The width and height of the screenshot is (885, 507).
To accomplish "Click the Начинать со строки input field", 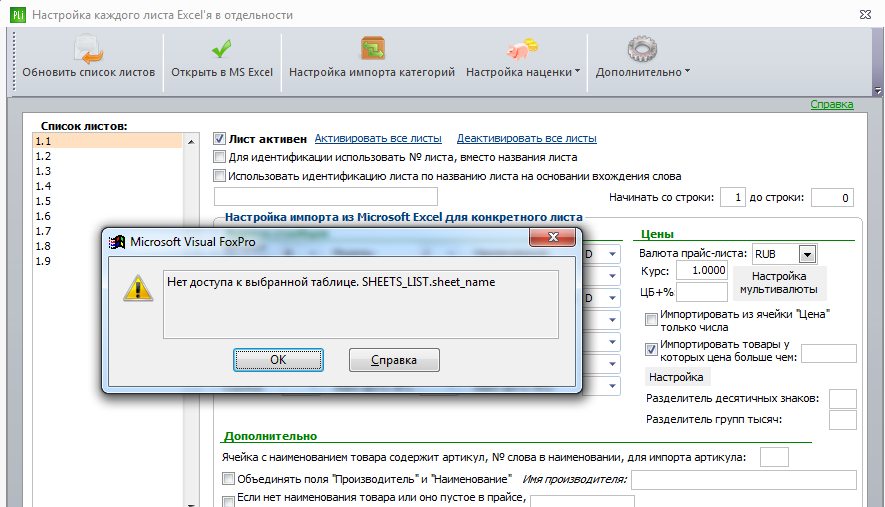I will pos(733,198).
